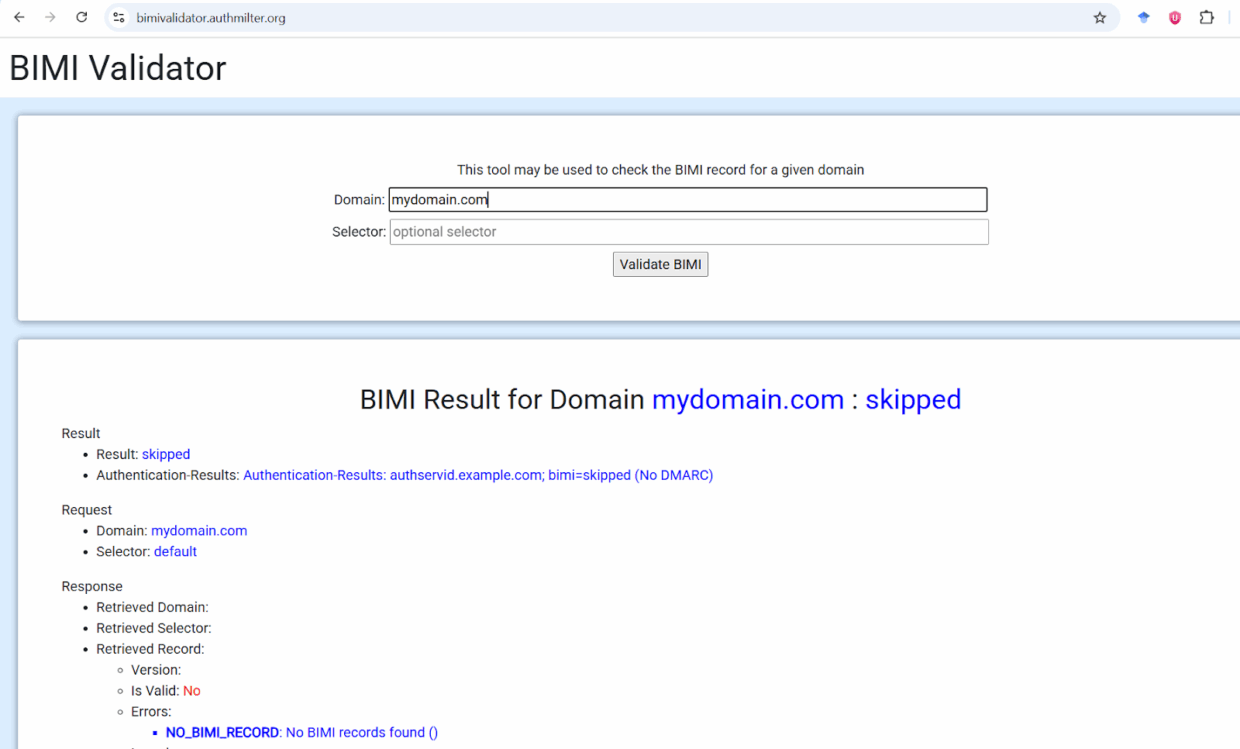This screenshot has height=749, width=1240.
Task: Click inside the Domain input field
Action: (x=687, y=199)
